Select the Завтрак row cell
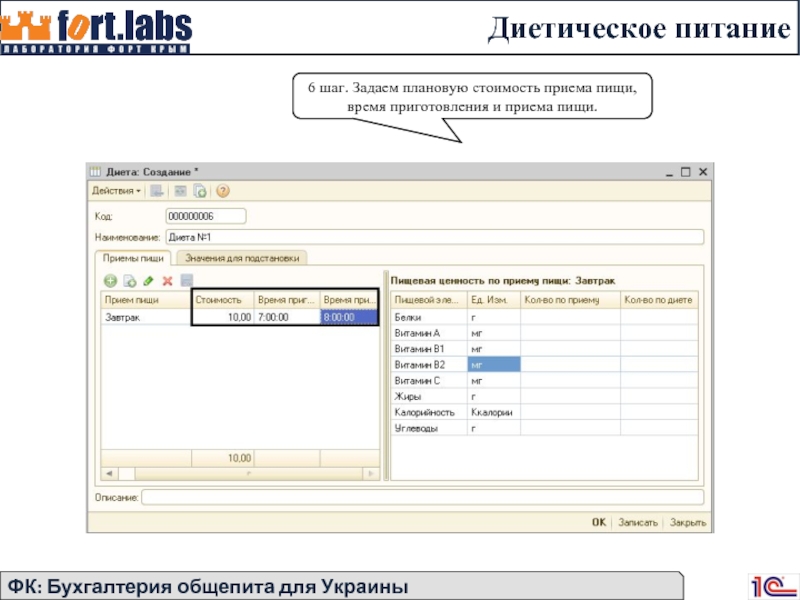The image size is (800, 600). [x=146, y=317]
